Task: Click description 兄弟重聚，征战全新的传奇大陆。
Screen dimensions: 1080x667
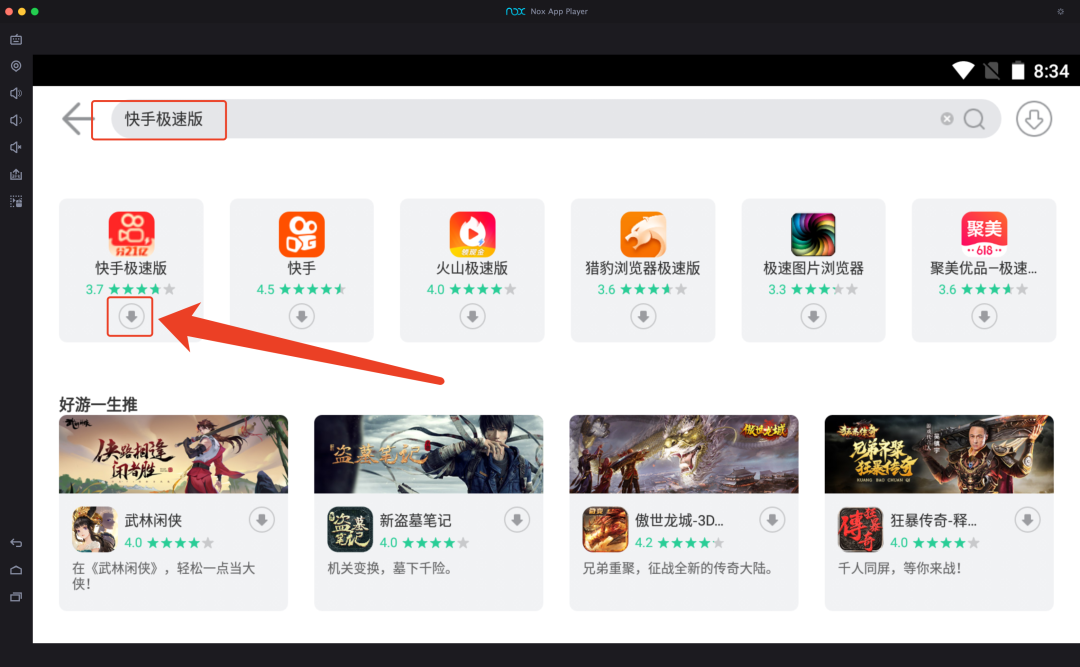Action: point(680,568)
